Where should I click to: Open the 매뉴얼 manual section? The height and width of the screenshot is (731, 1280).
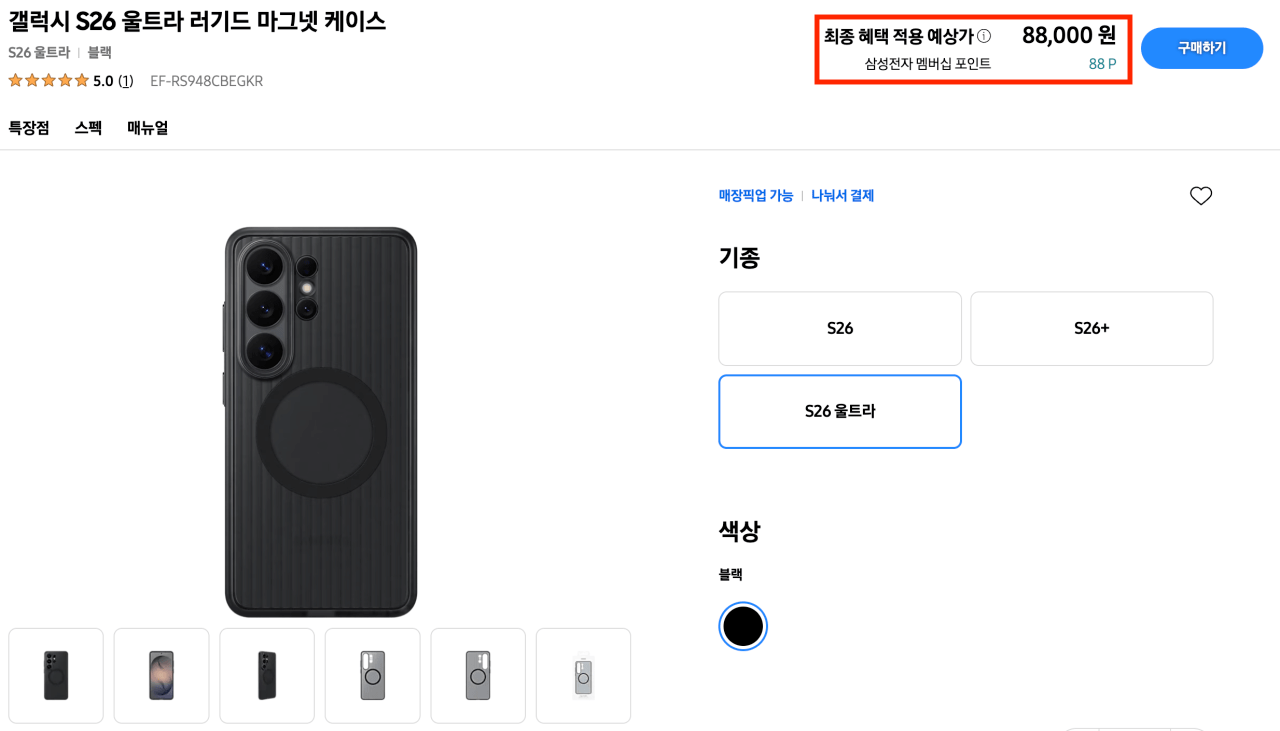pyautogui.click(x=147, y=127)
